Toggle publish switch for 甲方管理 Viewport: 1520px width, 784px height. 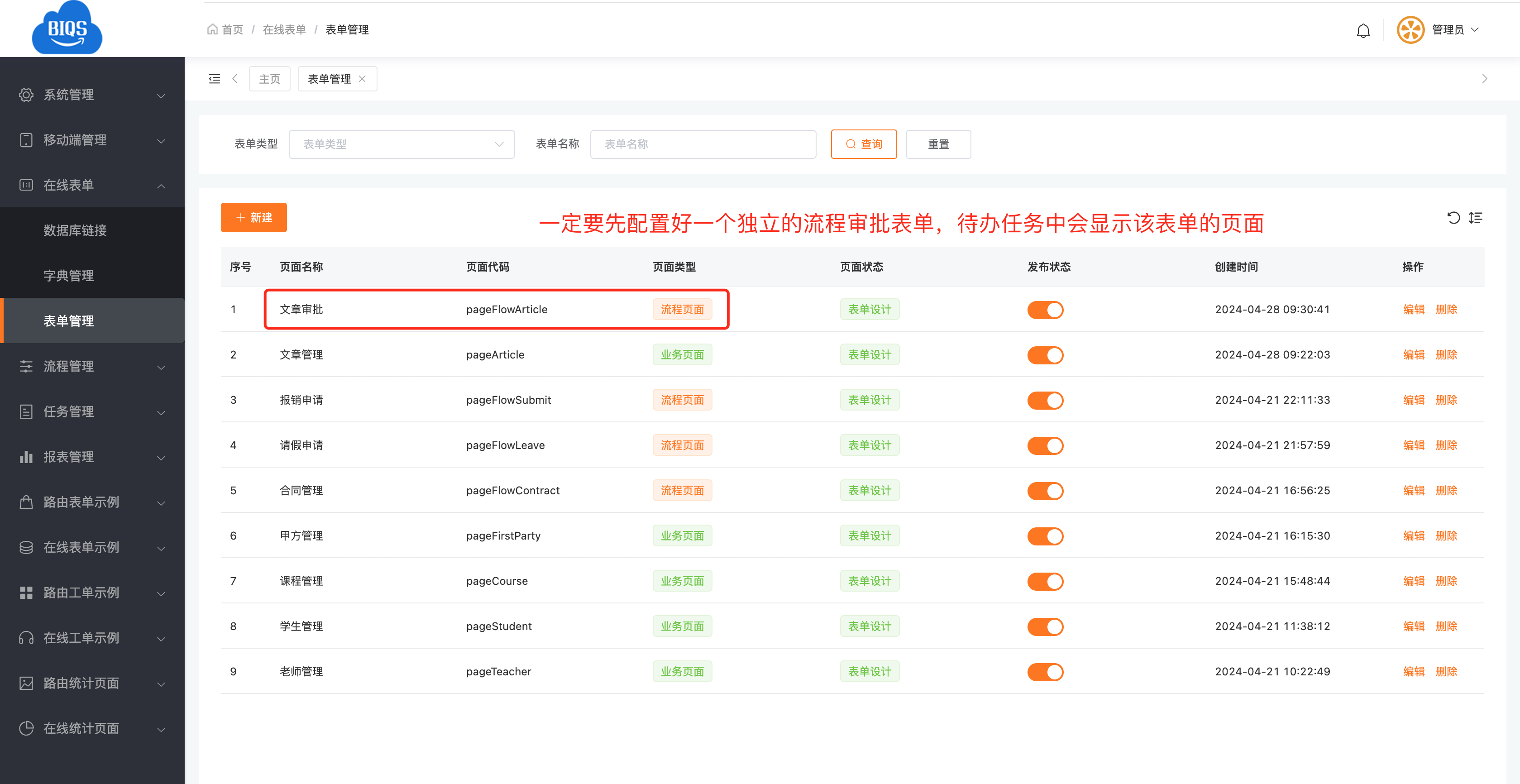point(1045,536)
